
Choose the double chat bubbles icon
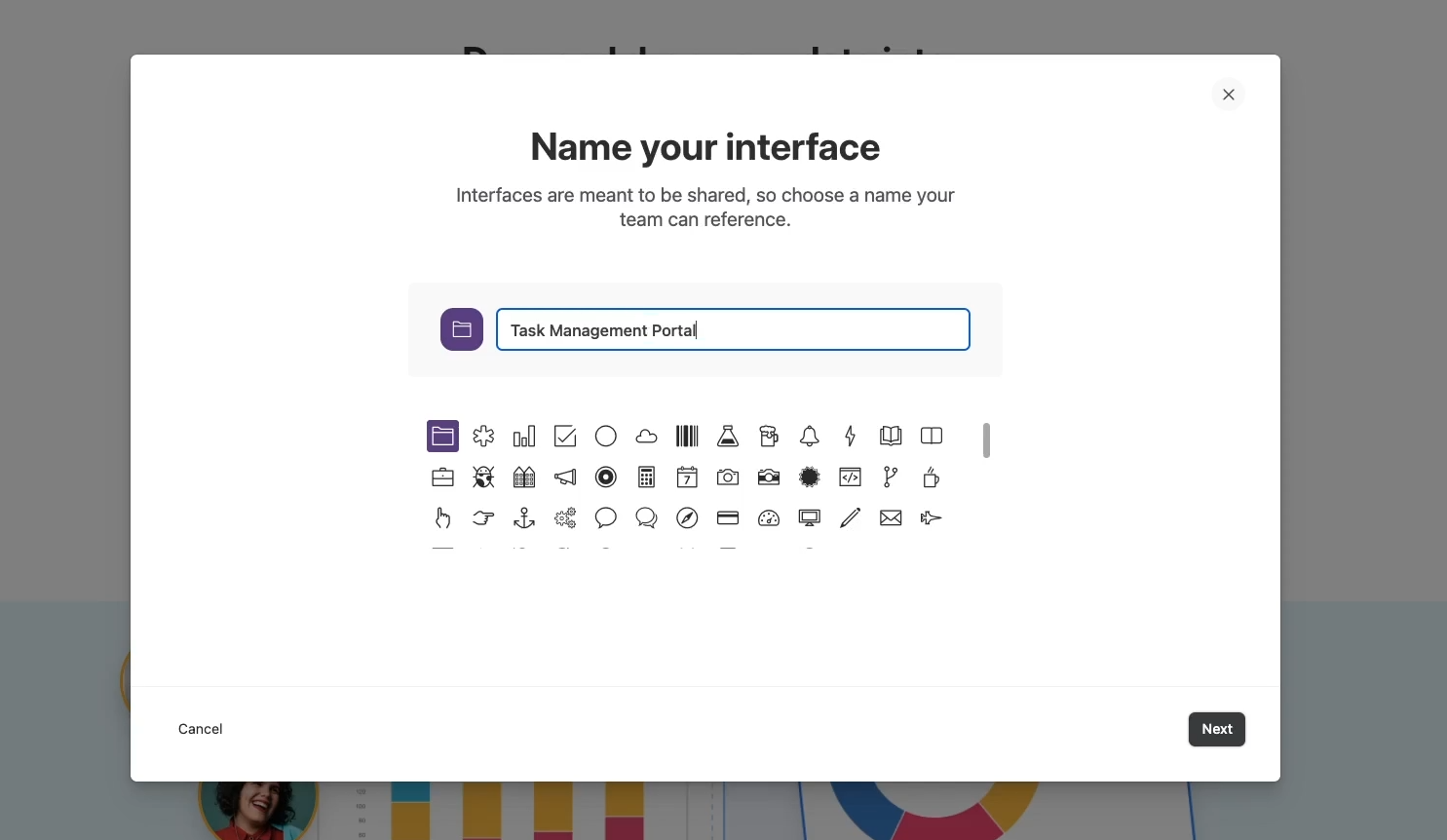point(646,518)
